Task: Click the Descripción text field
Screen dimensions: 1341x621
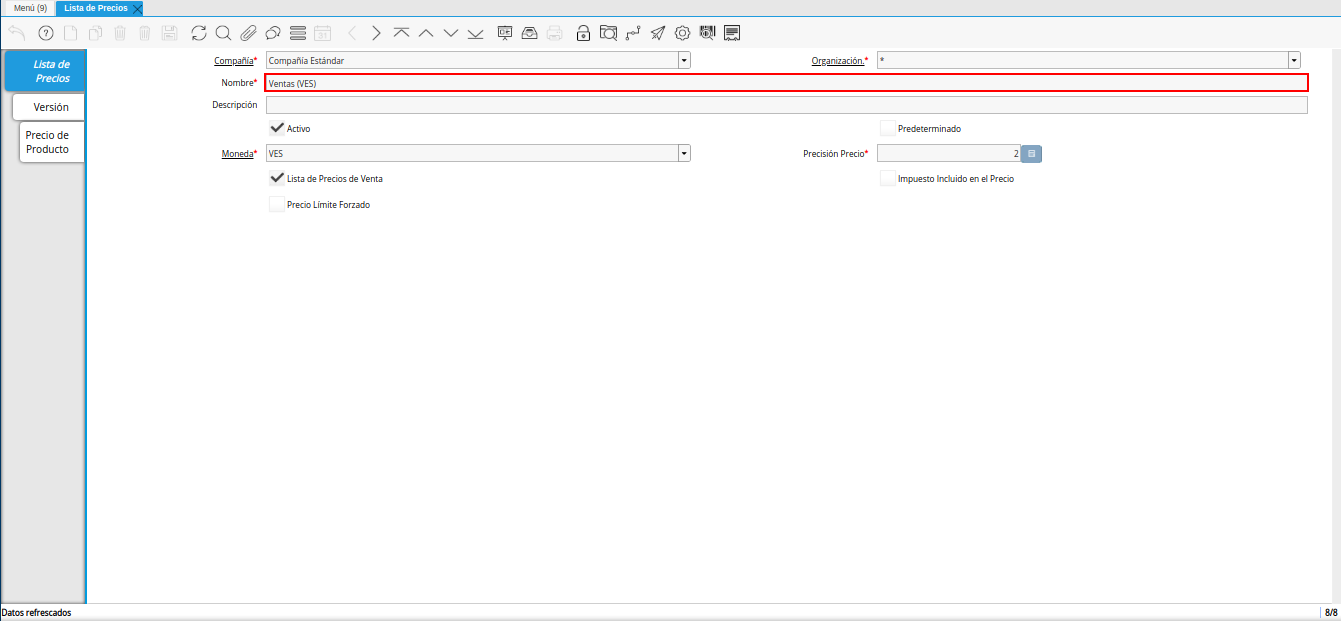Action: pyautogui.click(x=786, y=105)
